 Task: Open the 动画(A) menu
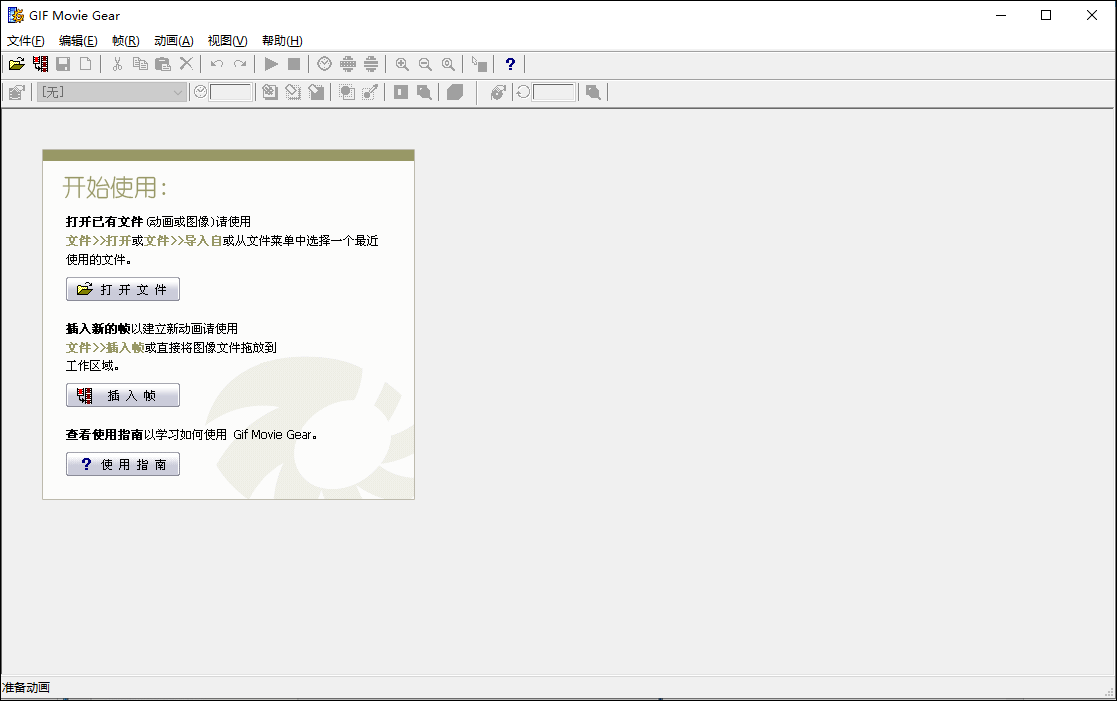[174, 41]
